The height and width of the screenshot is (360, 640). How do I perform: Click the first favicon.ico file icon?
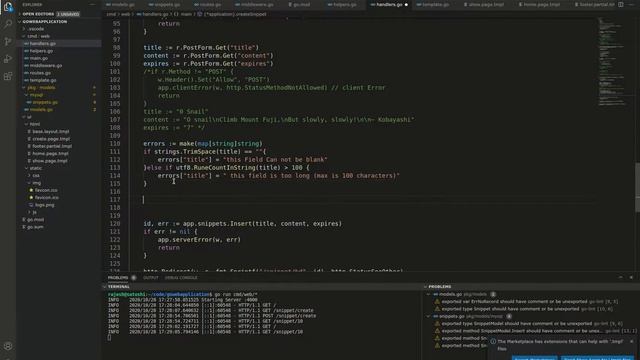(31, 190)
